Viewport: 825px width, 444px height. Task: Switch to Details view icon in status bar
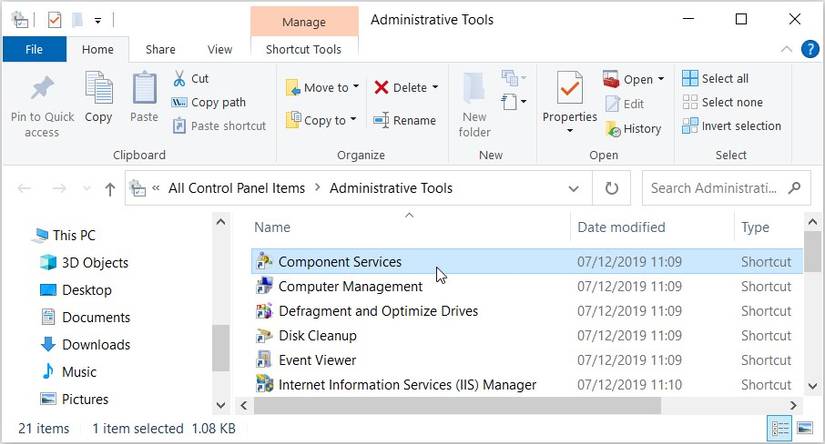point(780,428)
